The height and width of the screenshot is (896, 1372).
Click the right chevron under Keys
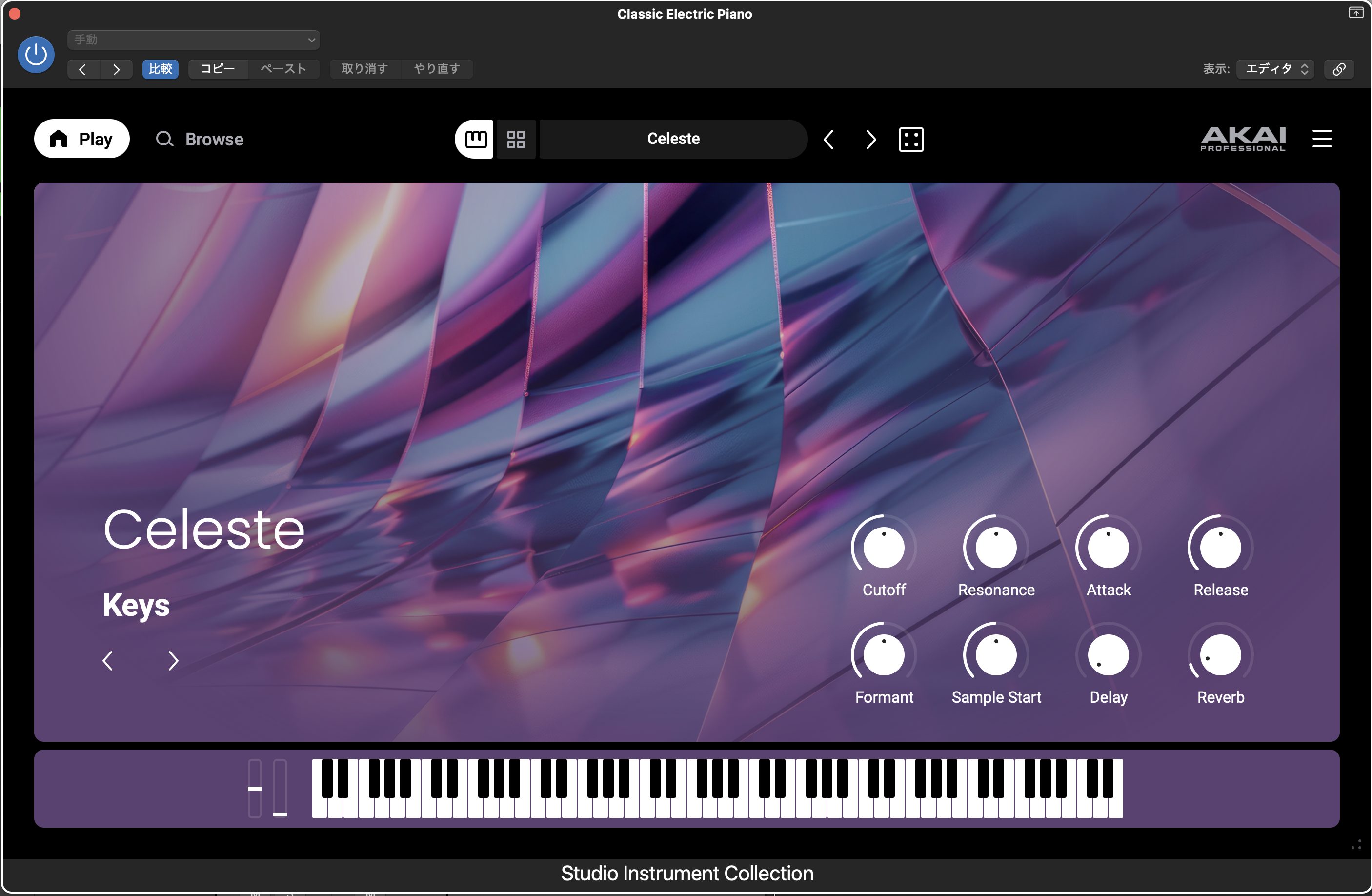(173, 660)
